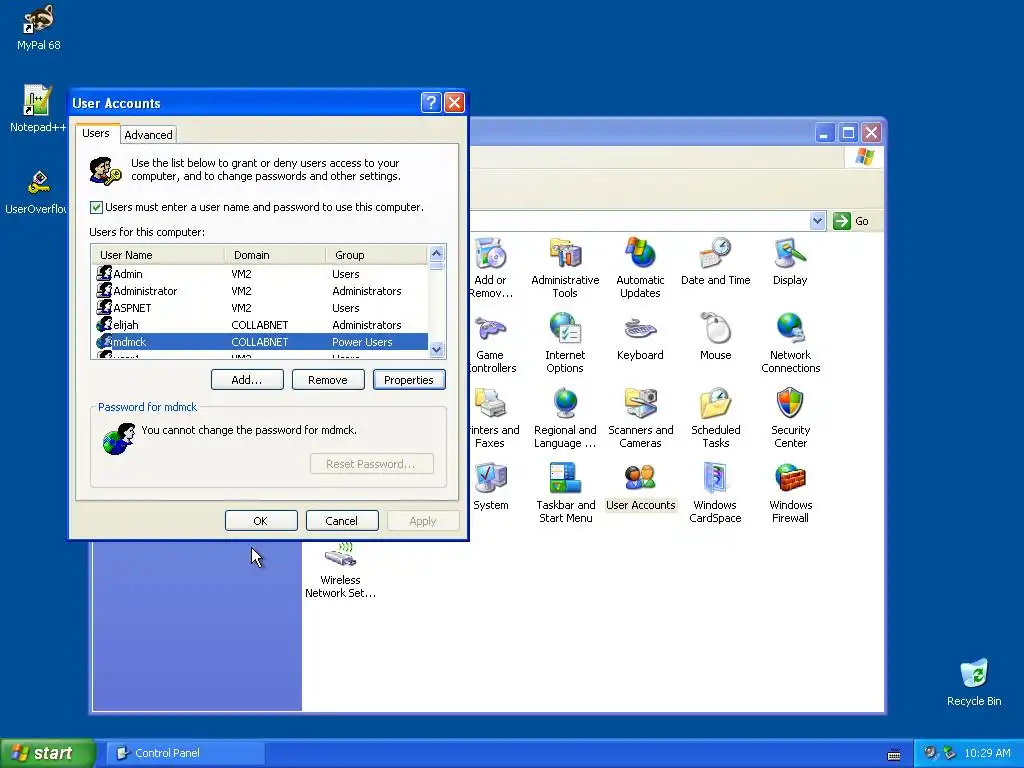
Task: Select the ASPNET user row
Action: 260,308
